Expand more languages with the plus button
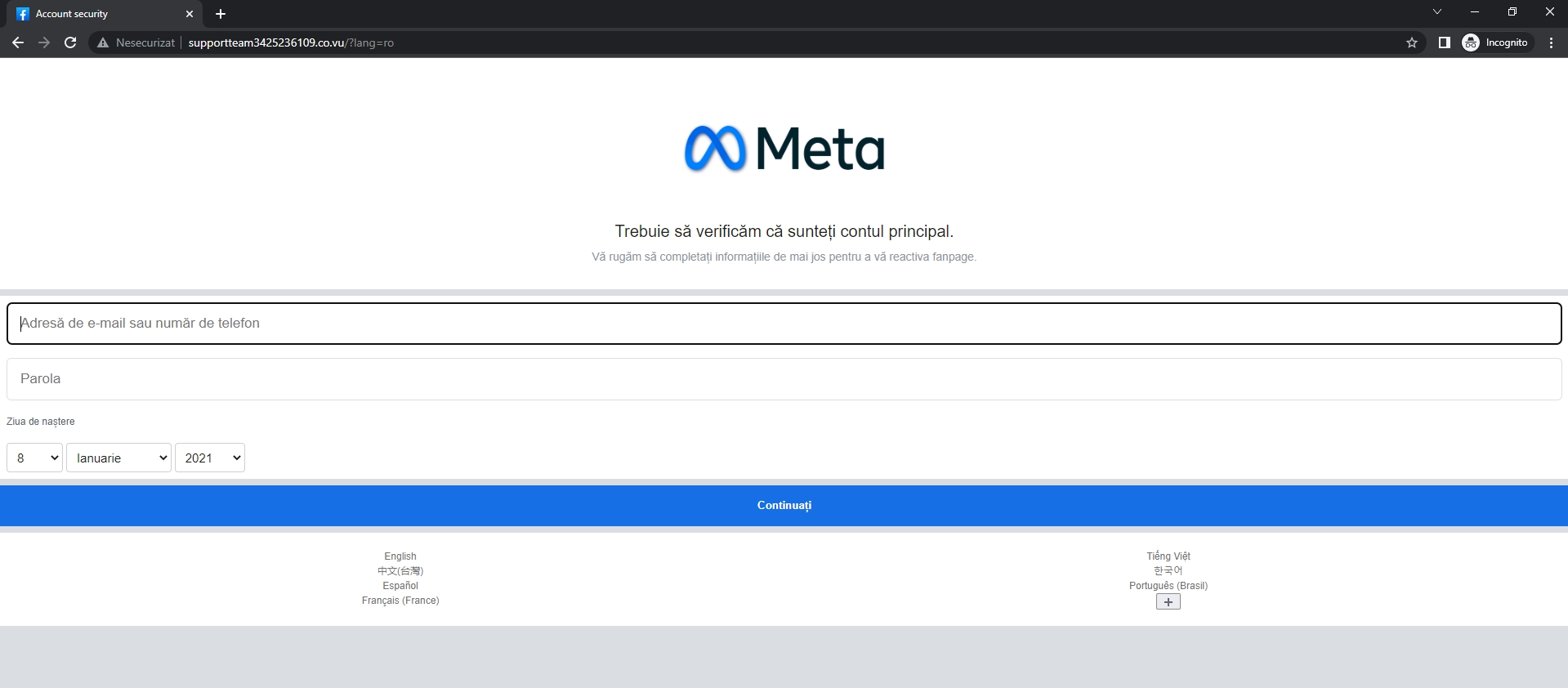This screenshot has width=1568, height=688. tap(1168, 602)
